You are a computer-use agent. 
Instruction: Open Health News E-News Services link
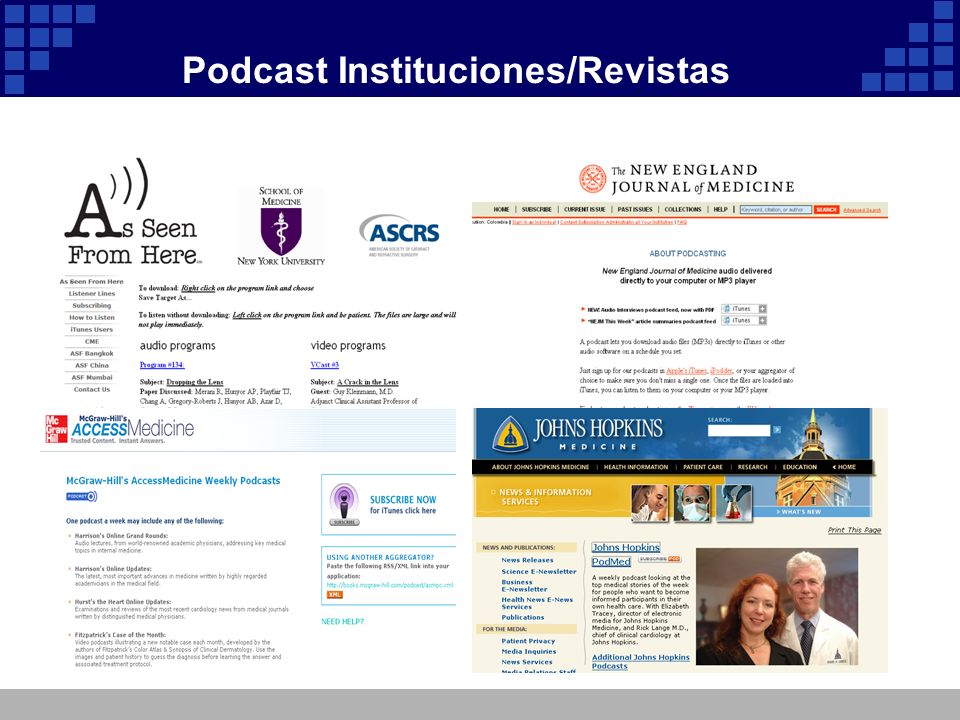coord(537,603)
